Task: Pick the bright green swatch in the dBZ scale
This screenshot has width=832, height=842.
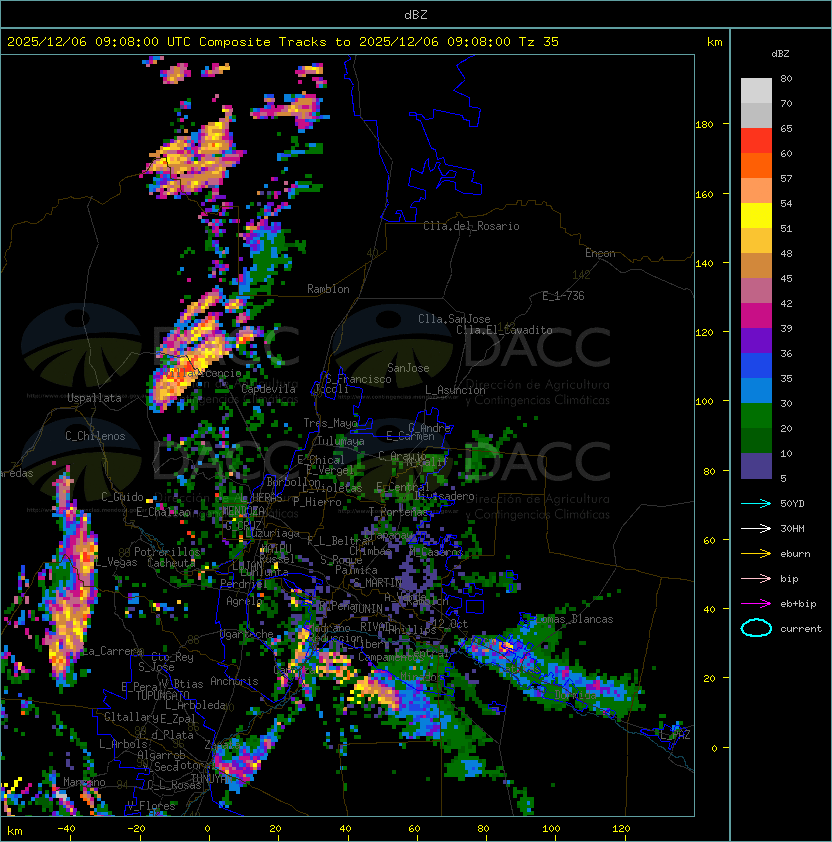Action: tap(756, 415)
